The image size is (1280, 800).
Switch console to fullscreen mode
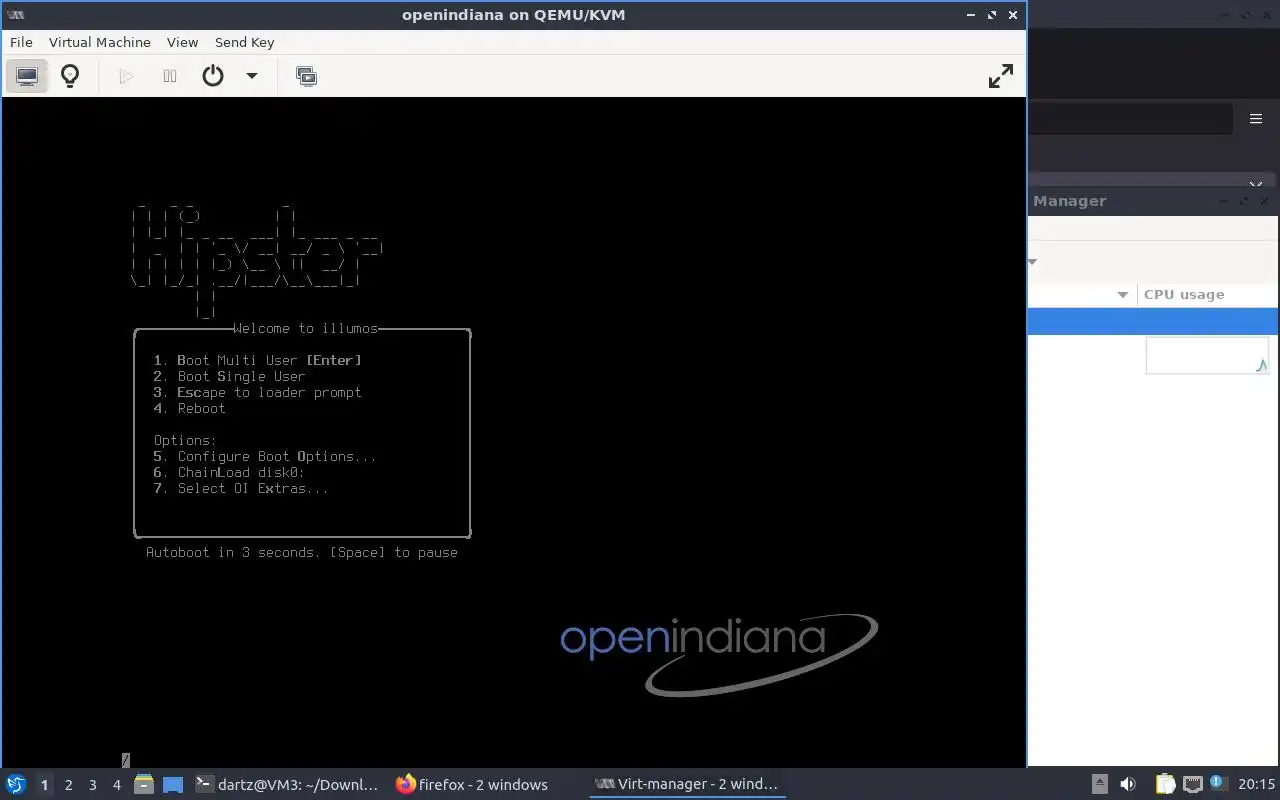coord(1000,76)
